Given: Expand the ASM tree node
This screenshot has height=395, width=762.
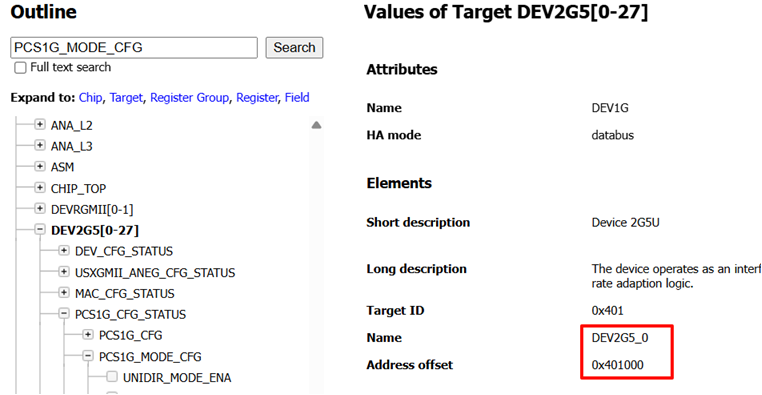Looking at the screenshot, I should tap(40, 167).
